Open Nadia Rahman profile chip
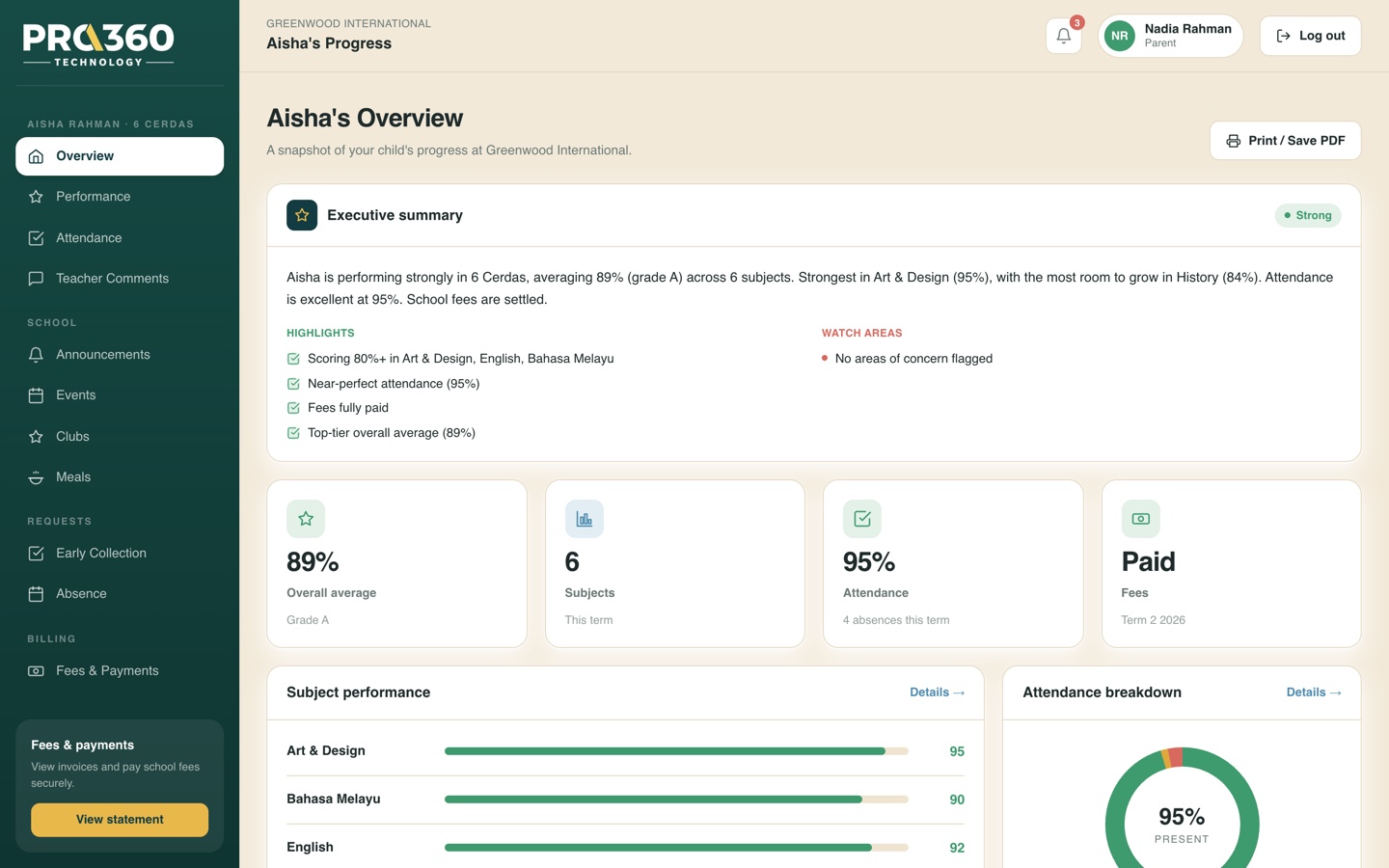Image resolution: width=1389 pixels, height=868 pixels. [x=1170, y=36]
